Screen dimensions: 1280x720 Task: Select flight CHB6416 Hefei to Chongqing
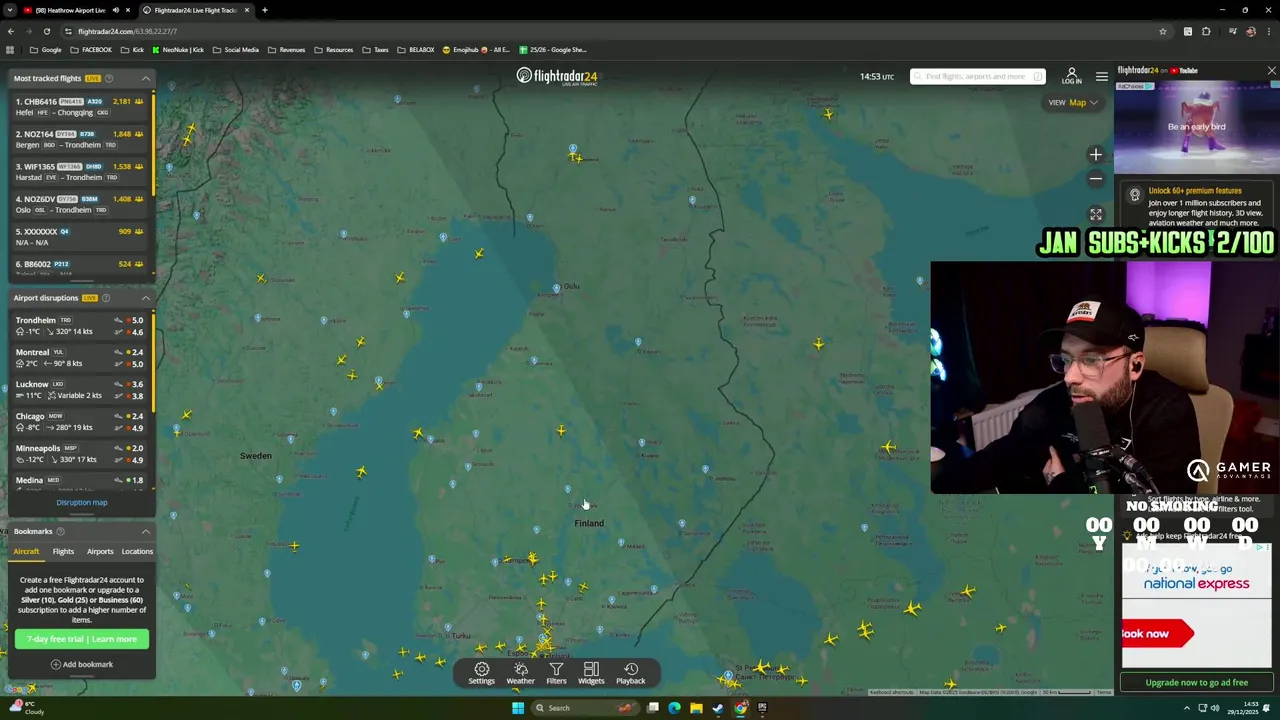(78, 106)
